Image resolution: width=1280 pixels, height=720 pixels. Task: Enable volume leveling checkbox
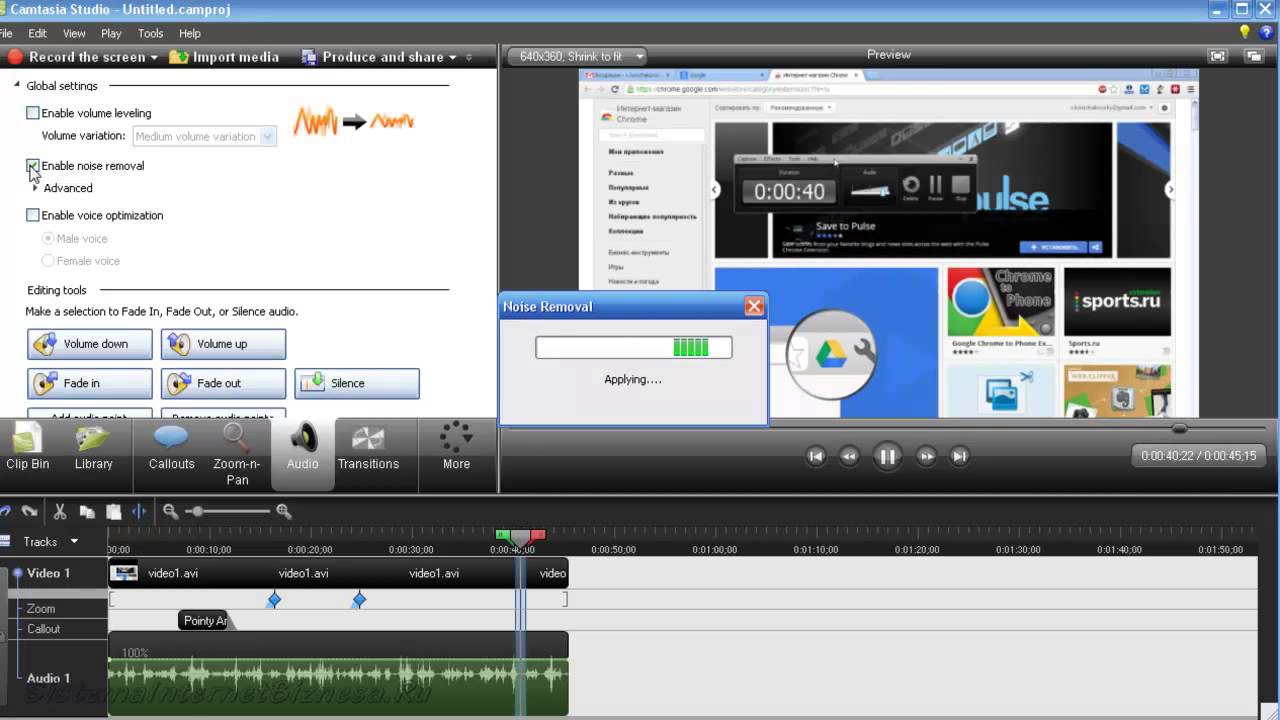pos(33,113)
